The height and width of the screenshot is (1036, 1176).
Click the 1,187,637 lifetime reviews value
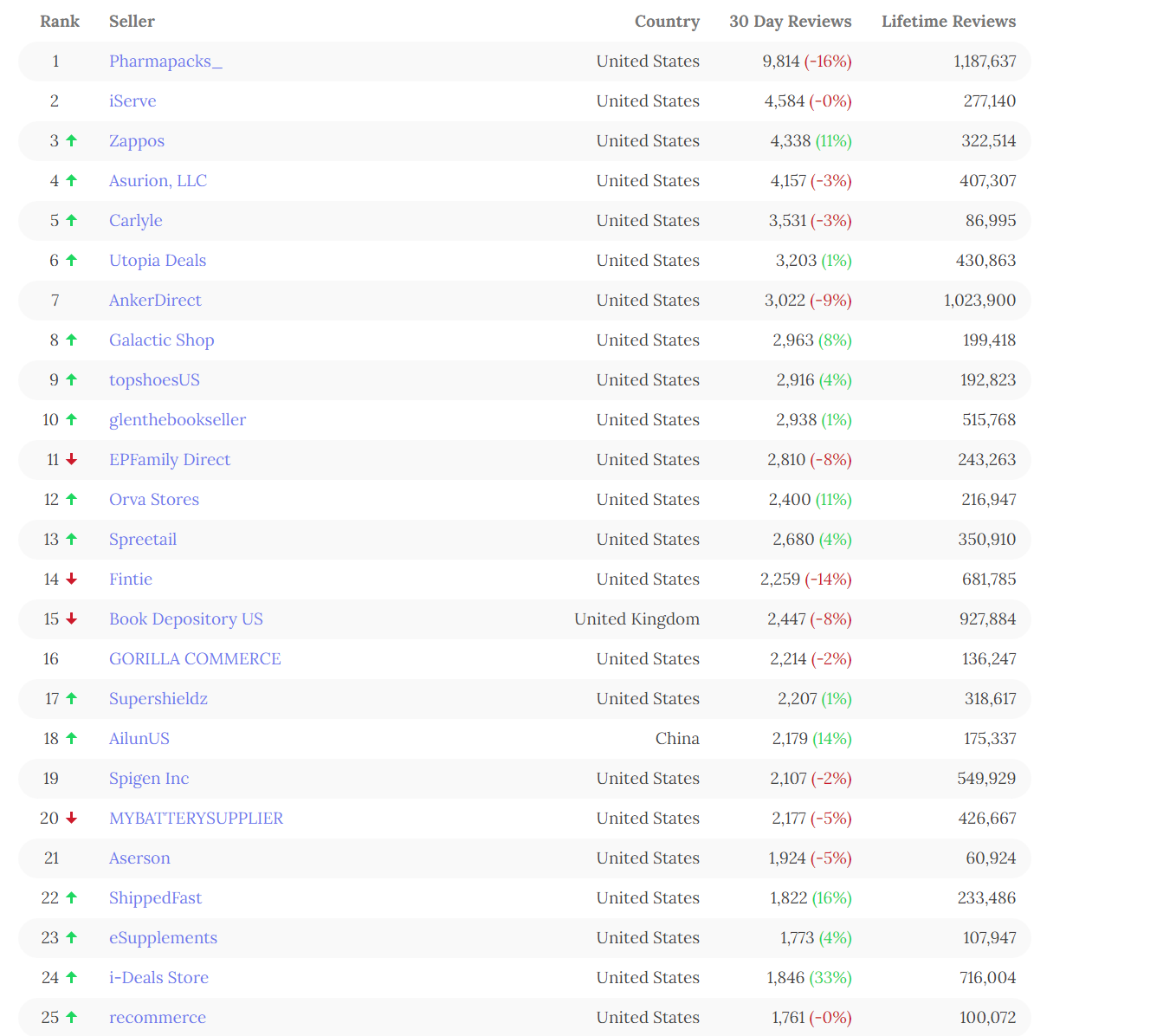point(985,62)
